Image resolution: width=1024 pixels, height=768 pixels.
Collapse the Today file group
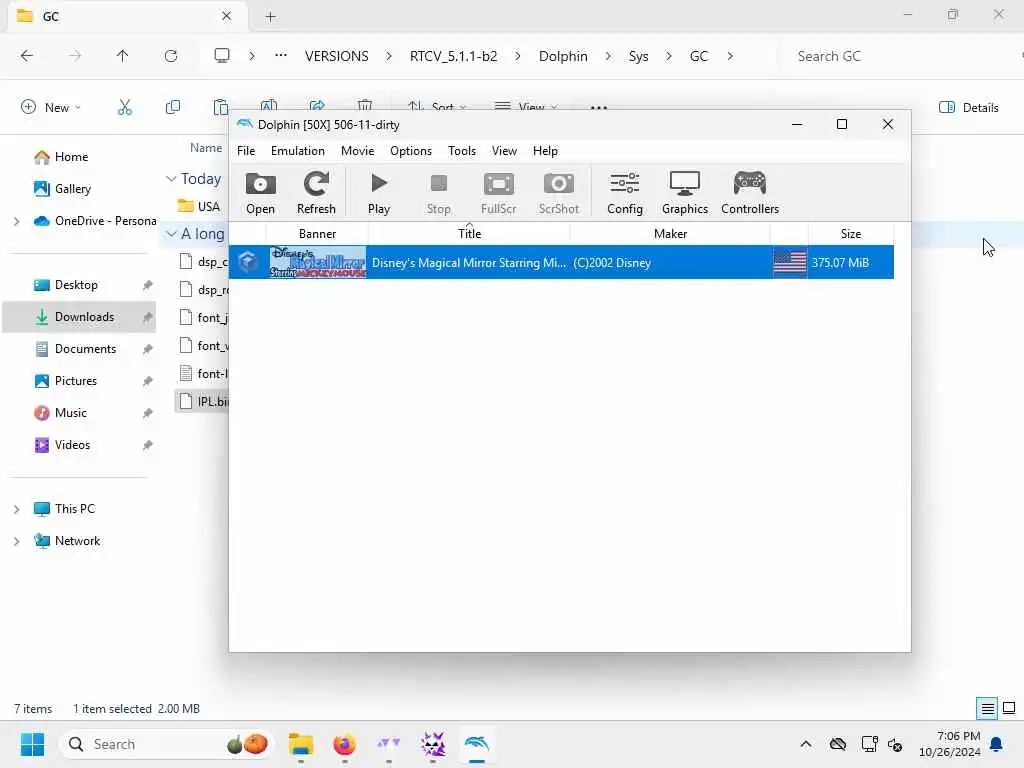[x=171, y=179]
